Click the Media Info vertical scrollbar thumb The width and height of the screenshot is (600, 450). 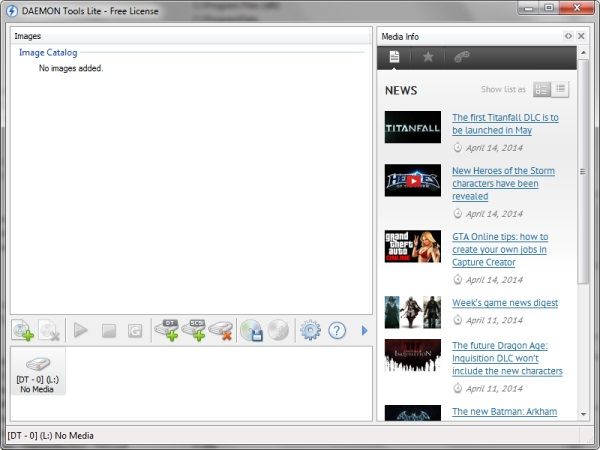pos(583,171)
